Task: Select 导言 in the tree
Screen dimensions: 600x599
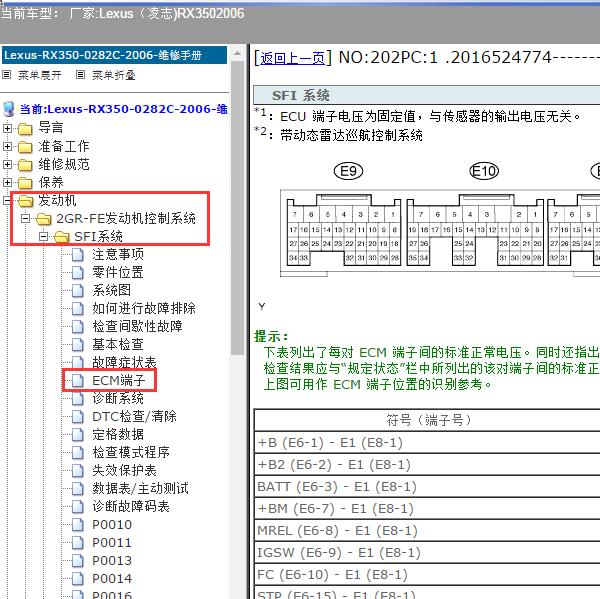Action: coord(51,128)
